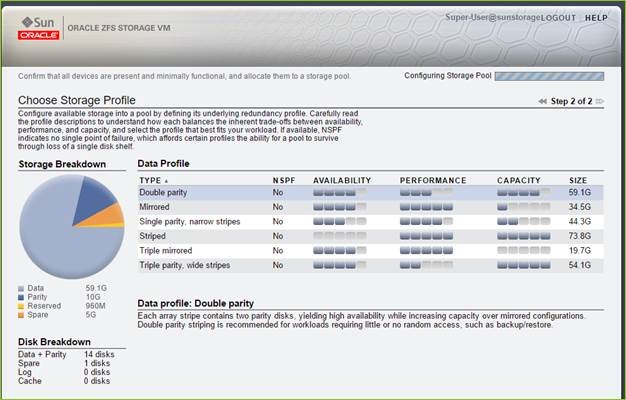The width and height of the screenshot is (626, 400).
Task: Click the Striped capacity bar indicator
Action: [x=524, y=236]
